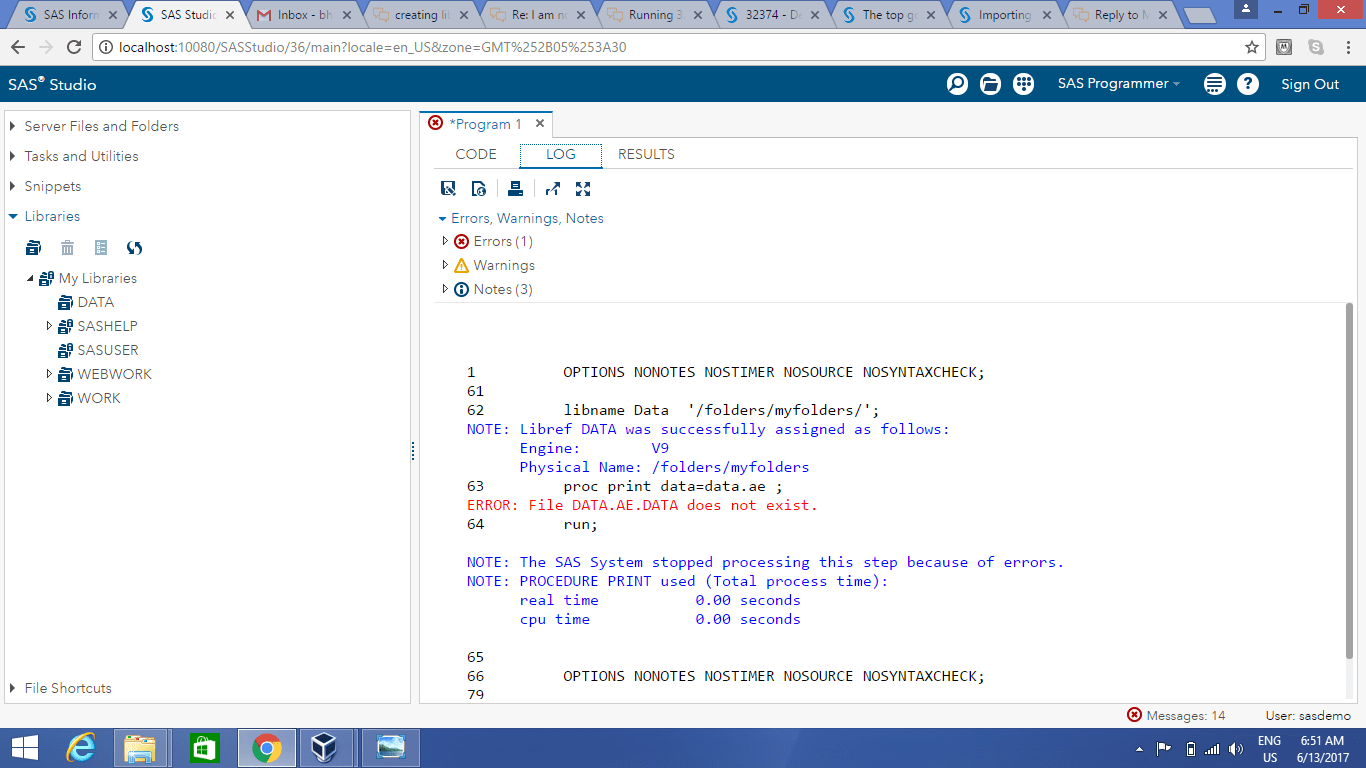
Task: Expand the Warnings section
Action: tap(445, 265)
